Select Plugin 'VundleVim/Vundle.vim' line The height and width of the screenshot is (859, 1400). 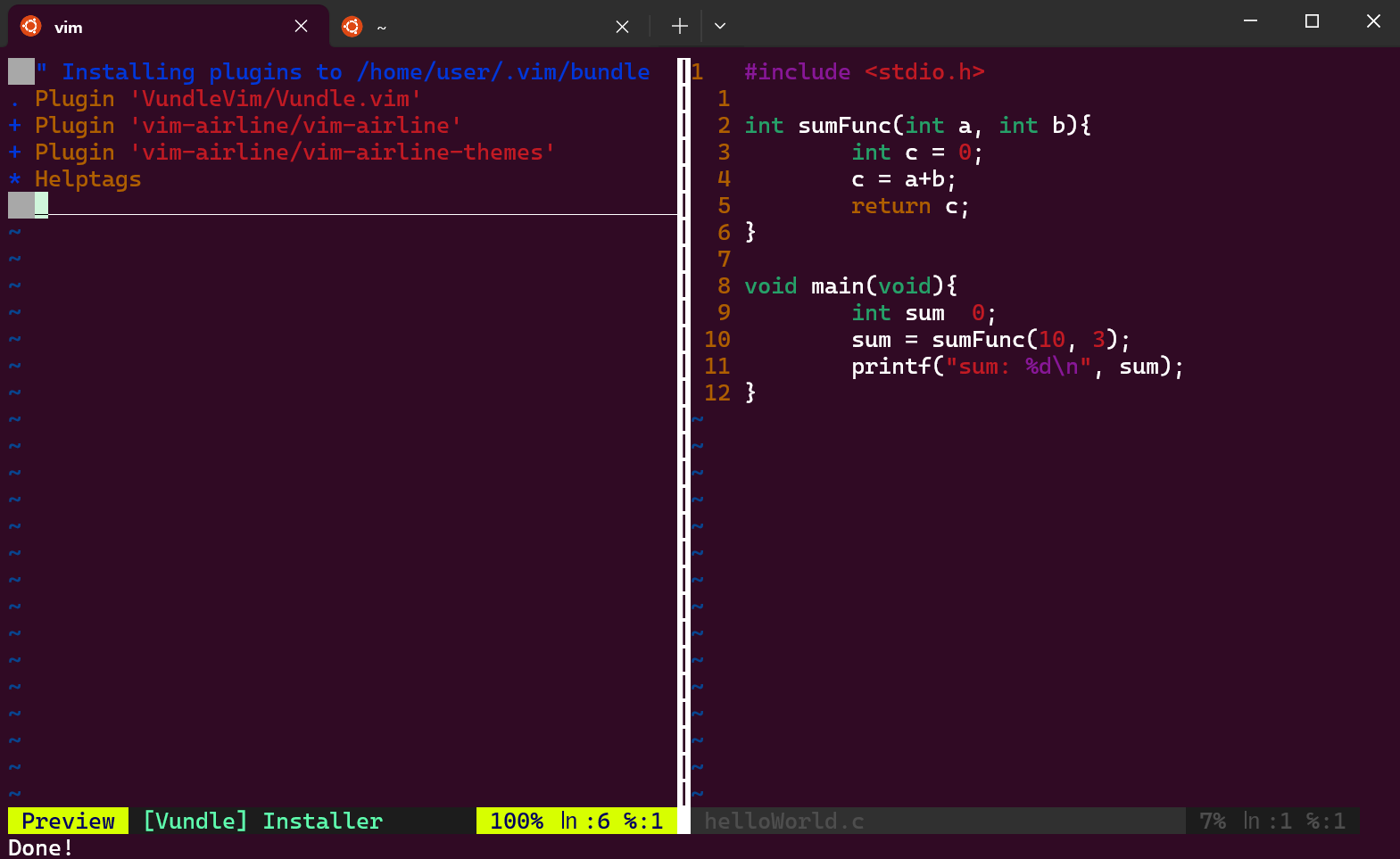(228, 98)
